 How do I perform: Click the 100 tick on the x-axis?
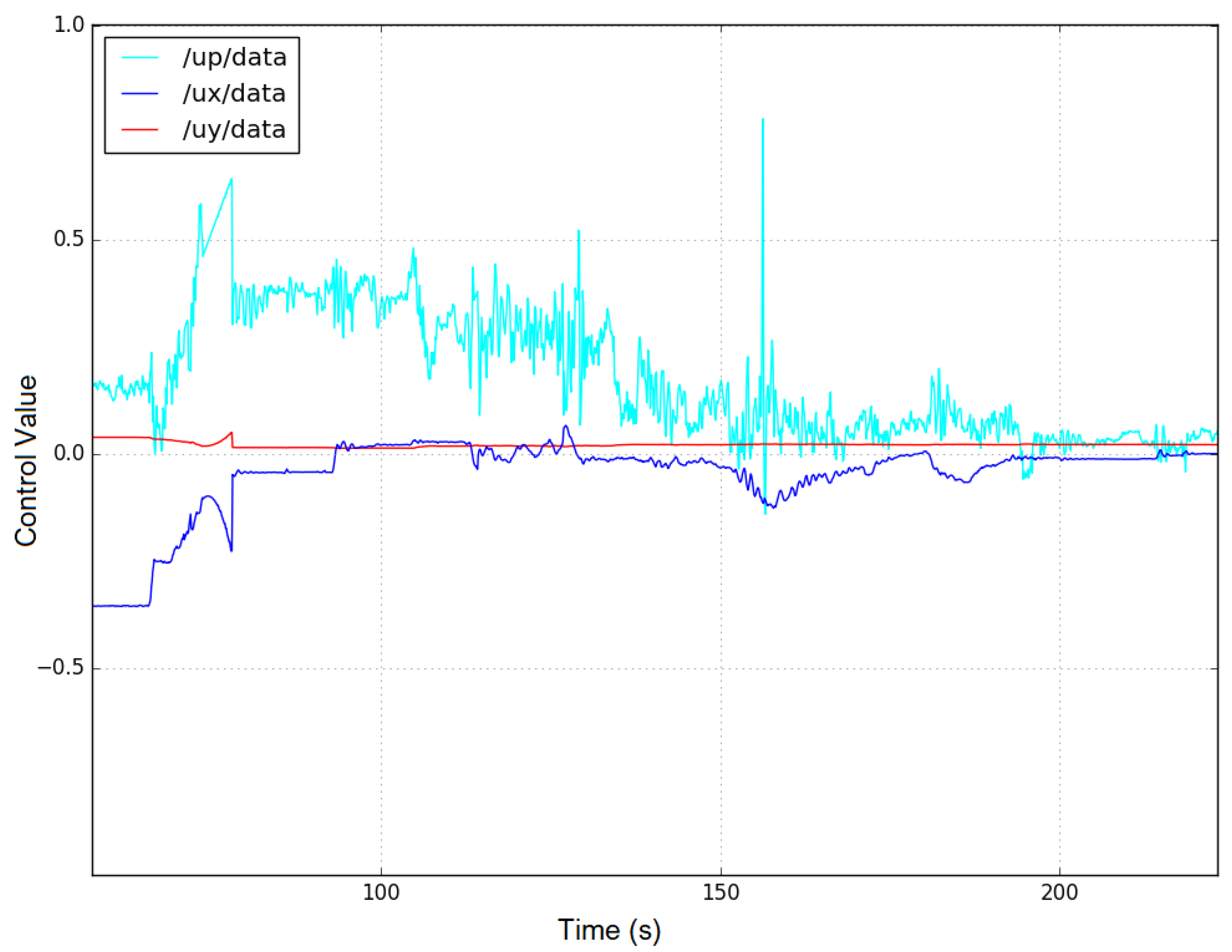click(381, 893)
